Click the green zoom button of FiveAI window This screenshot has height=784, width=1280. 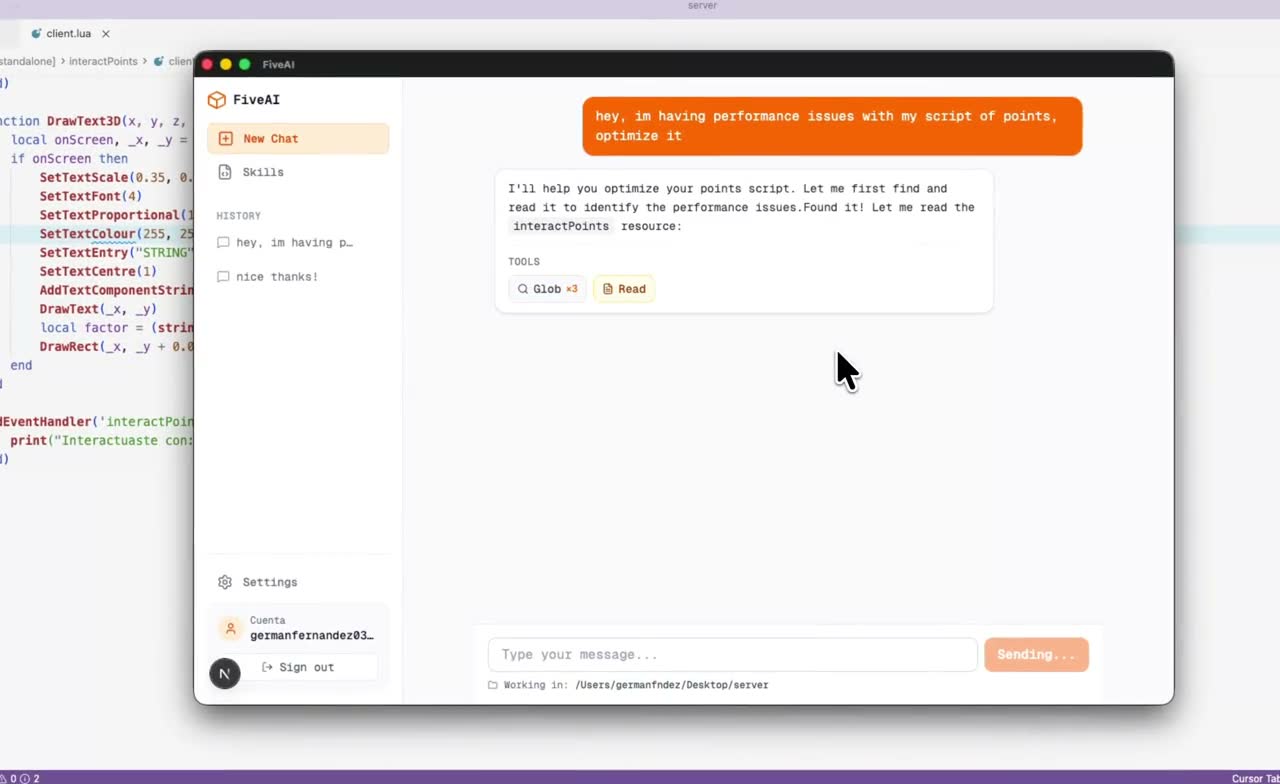245,64
